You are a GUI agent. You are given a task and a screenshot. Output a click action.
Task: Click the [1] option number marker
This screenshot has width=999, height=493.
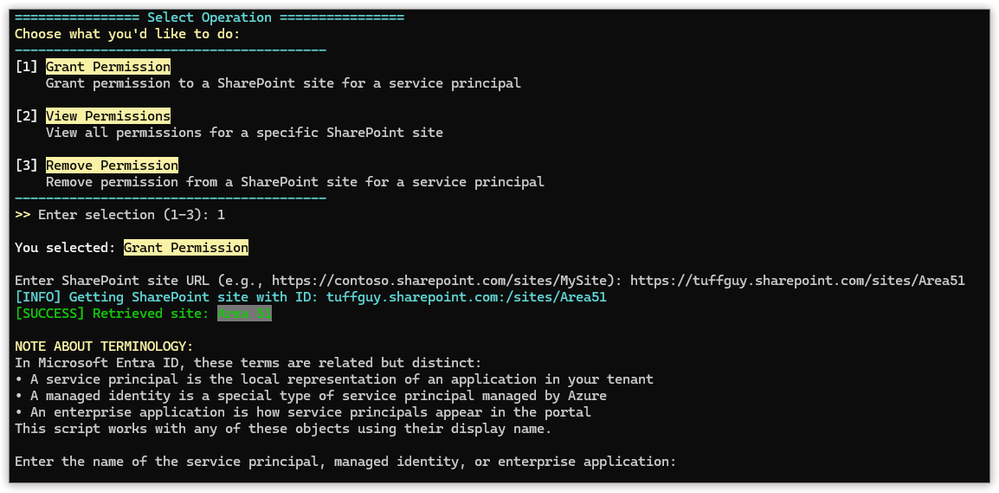click(x=26, y=67)
